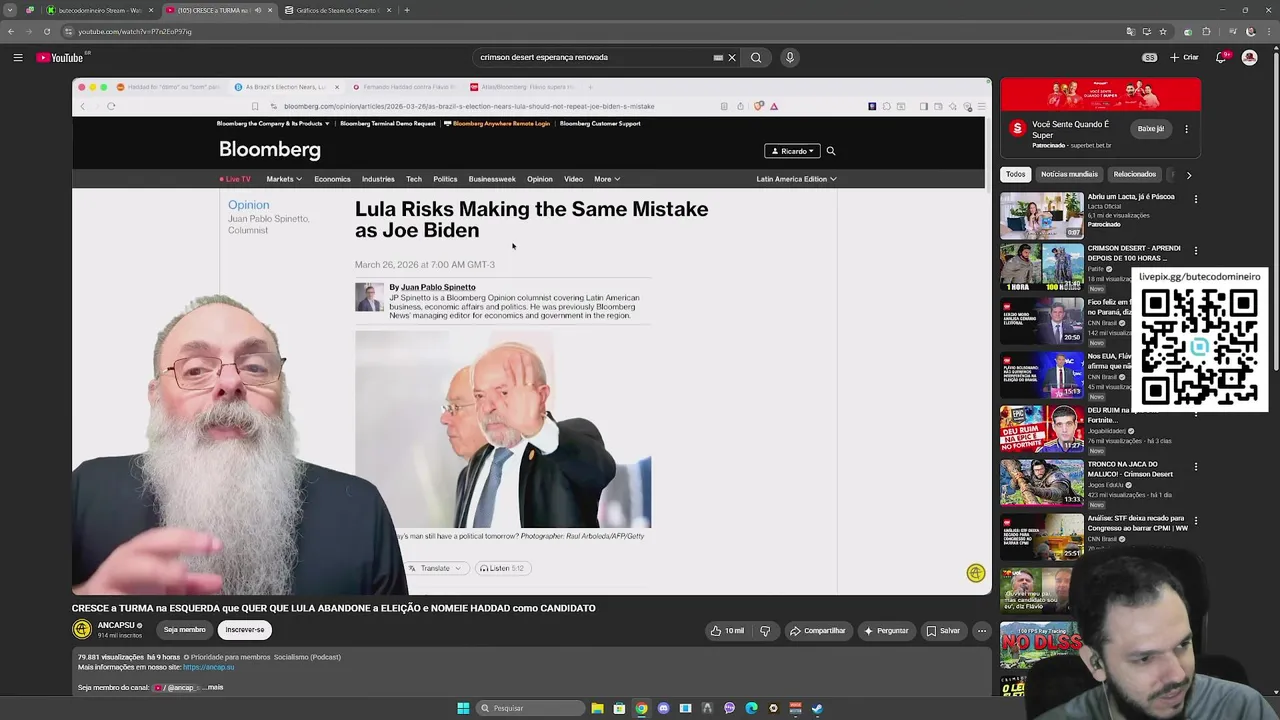
Task: Bookmark this page with the star icon
Action: 1163,31
